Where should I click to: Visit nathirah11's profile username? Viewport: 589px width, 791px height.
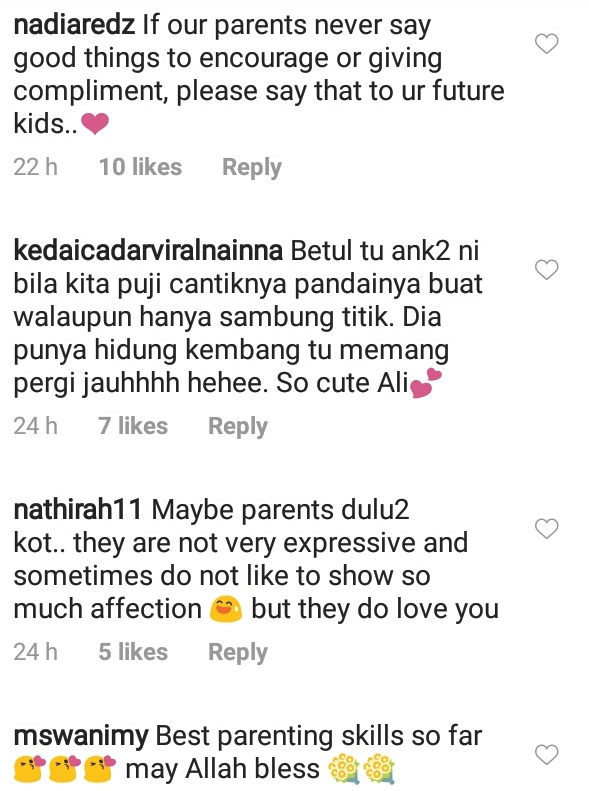[78, 510]
